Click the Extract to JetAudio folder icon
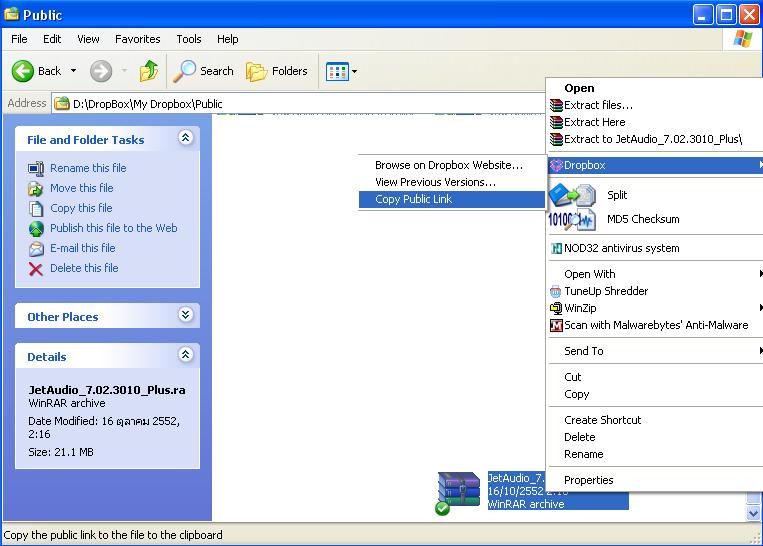The width and height of the screenshot is (763, 546). (556, 139)
